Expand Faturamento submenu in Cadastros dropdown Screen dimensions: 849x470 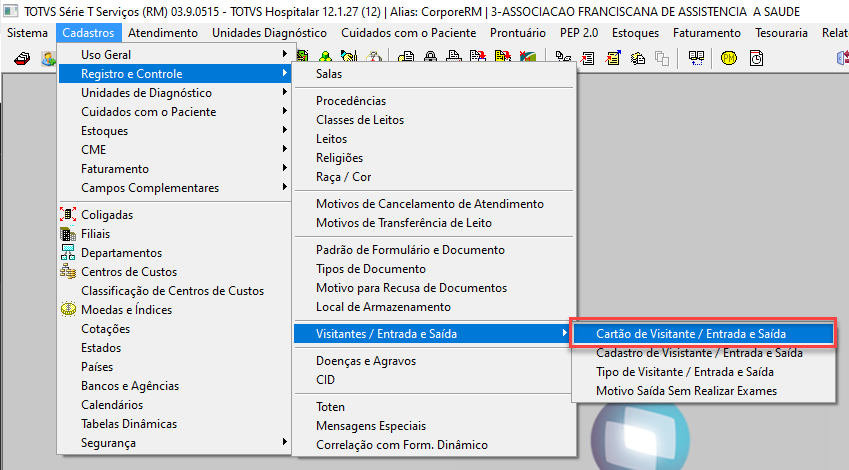[175, 168]
